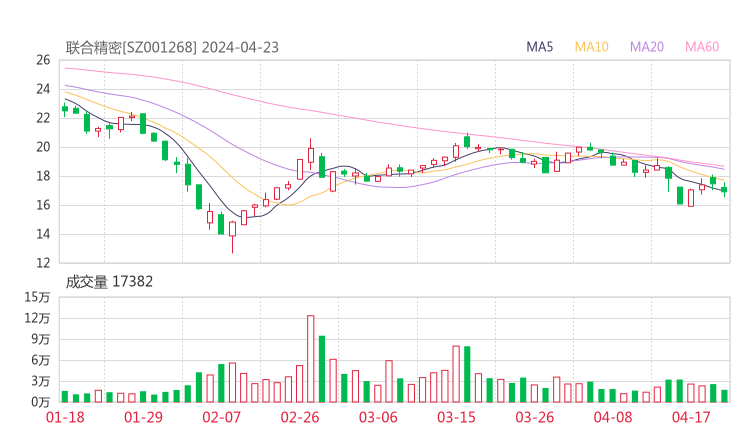Click the 6万 volume axis label
The image size is (740, 440).
(x=41, y=360)
